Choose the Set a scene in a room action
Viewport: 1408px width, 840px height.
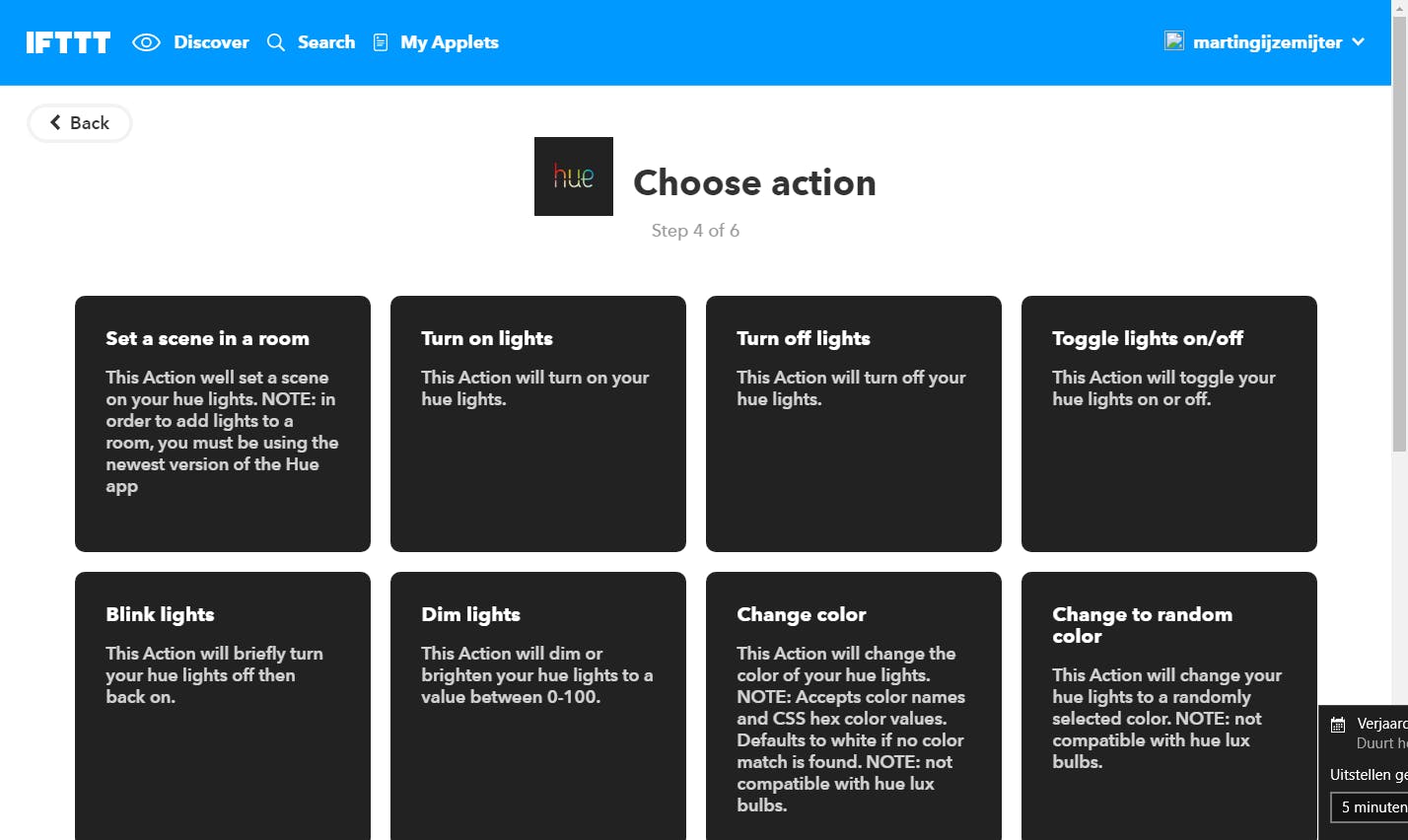pyautogui.click(x=223, y=424)
